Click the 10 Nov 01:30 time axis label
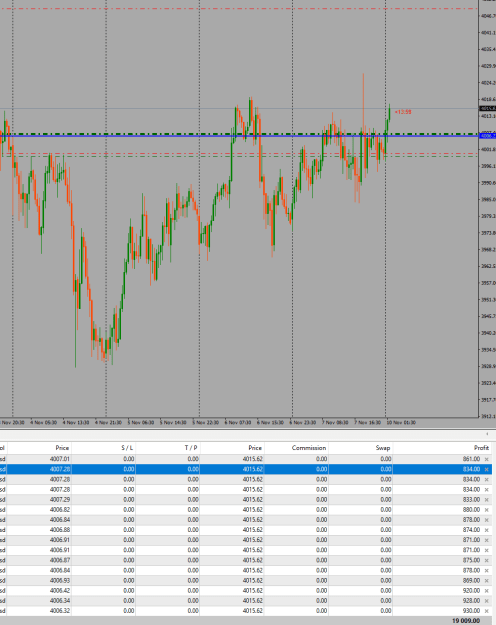Image resolution: width=496 pixels, height=625 pixels. [401, 423]
